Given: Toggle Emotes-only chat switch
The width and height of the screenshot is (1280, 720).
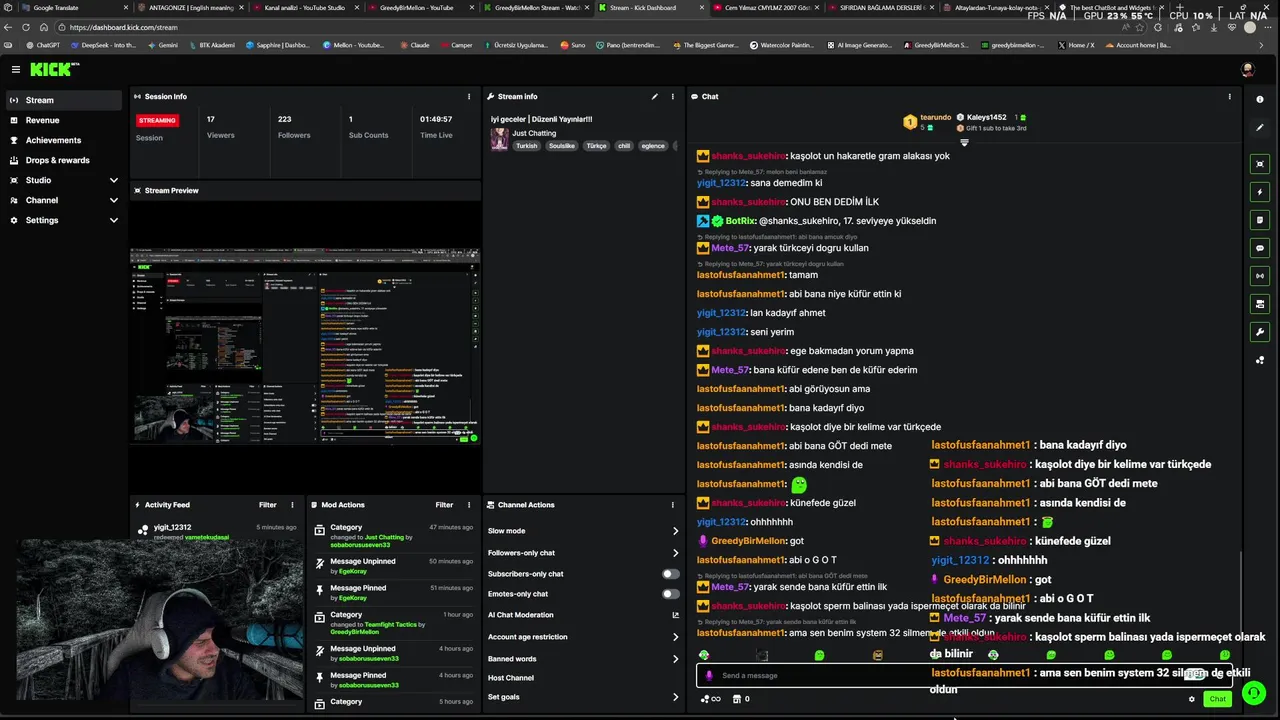Looking at the screenshot, I should 671,594.
